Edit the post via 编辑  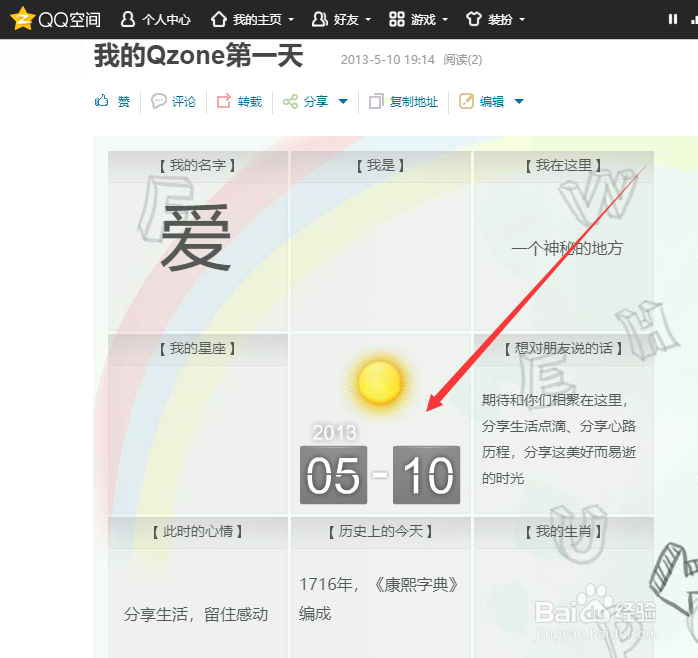point(492,102)
